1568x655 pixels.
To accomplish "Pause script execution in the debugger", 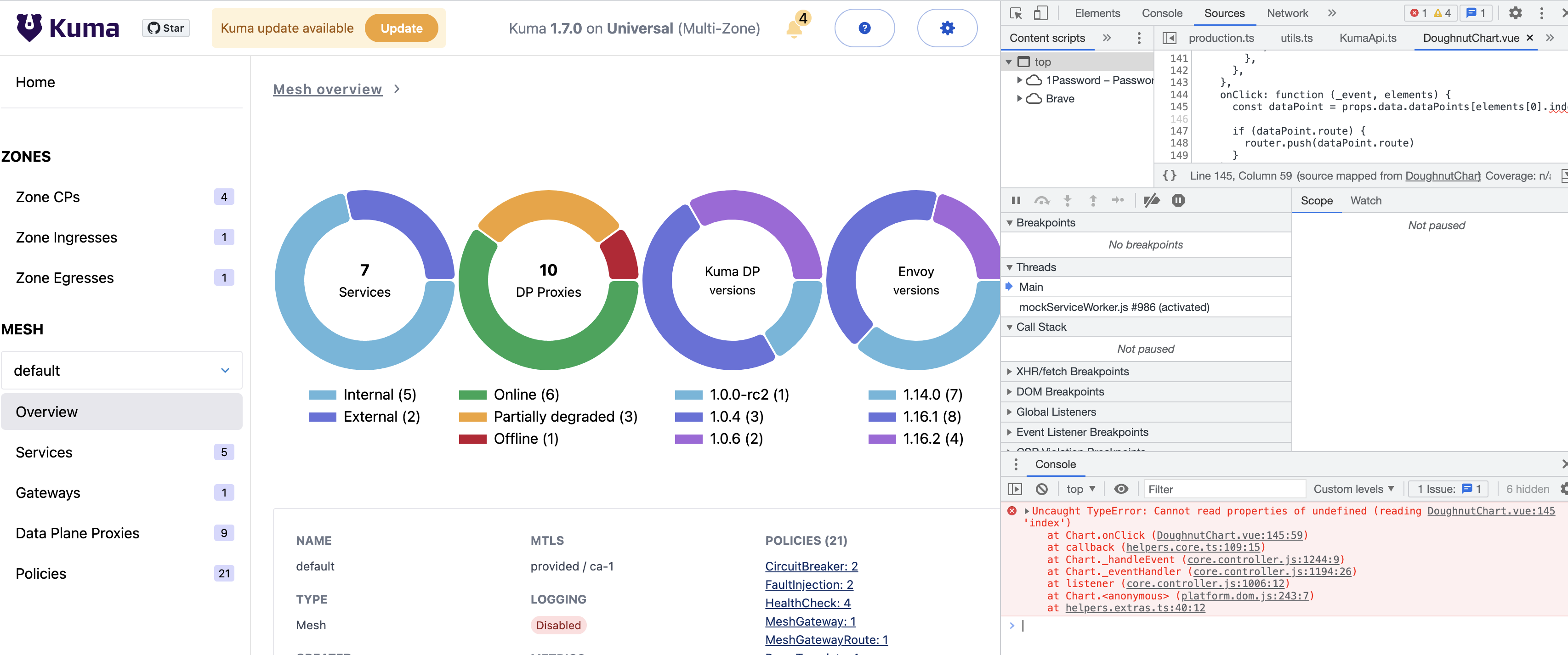I will (x=1015, y=200).
